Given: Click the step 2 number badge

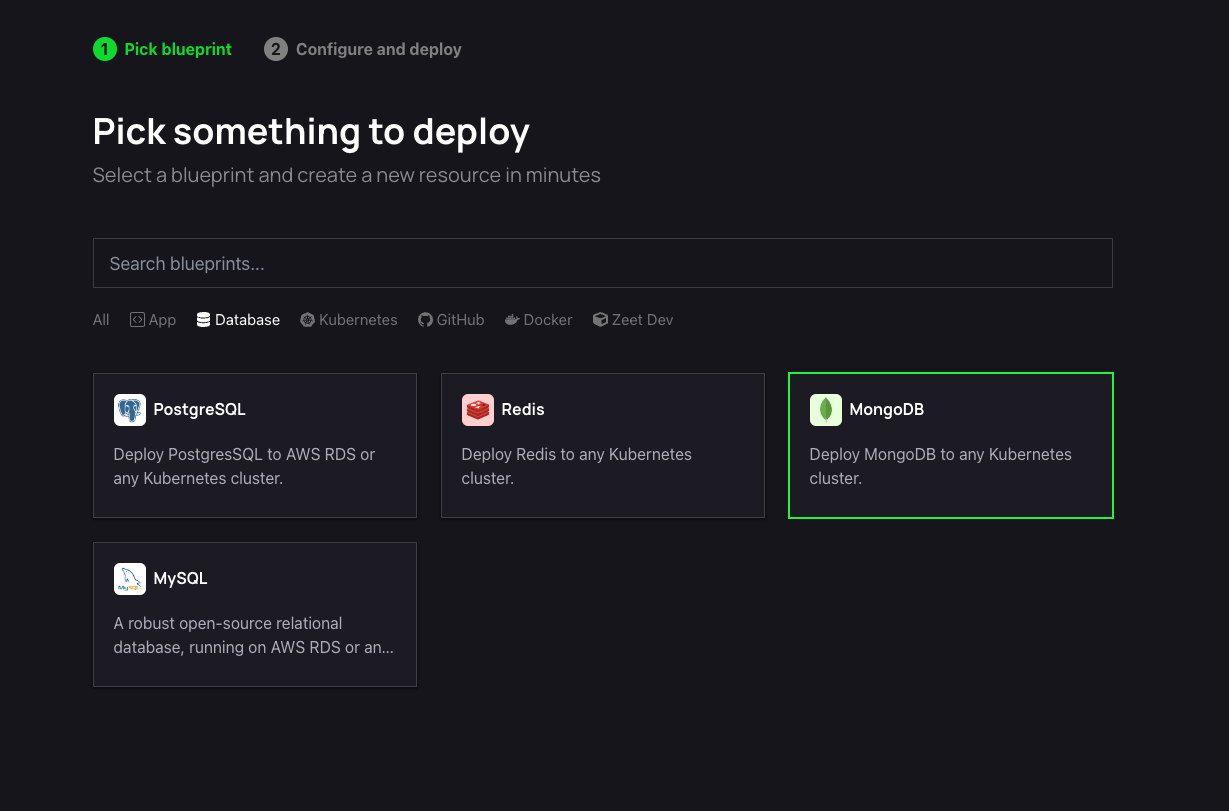Looking at the screenshot, I should click(276, 49).
